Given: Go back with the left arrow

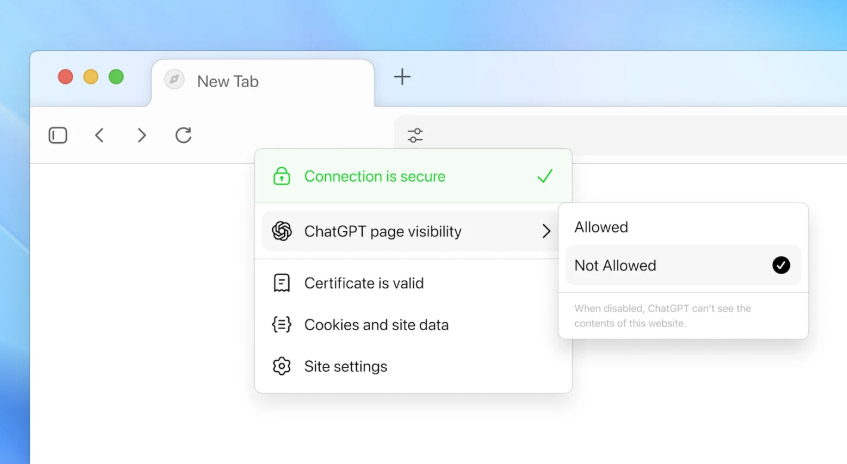Looking at the screenshot, I should pyautogui.click(x=99, y=135).
